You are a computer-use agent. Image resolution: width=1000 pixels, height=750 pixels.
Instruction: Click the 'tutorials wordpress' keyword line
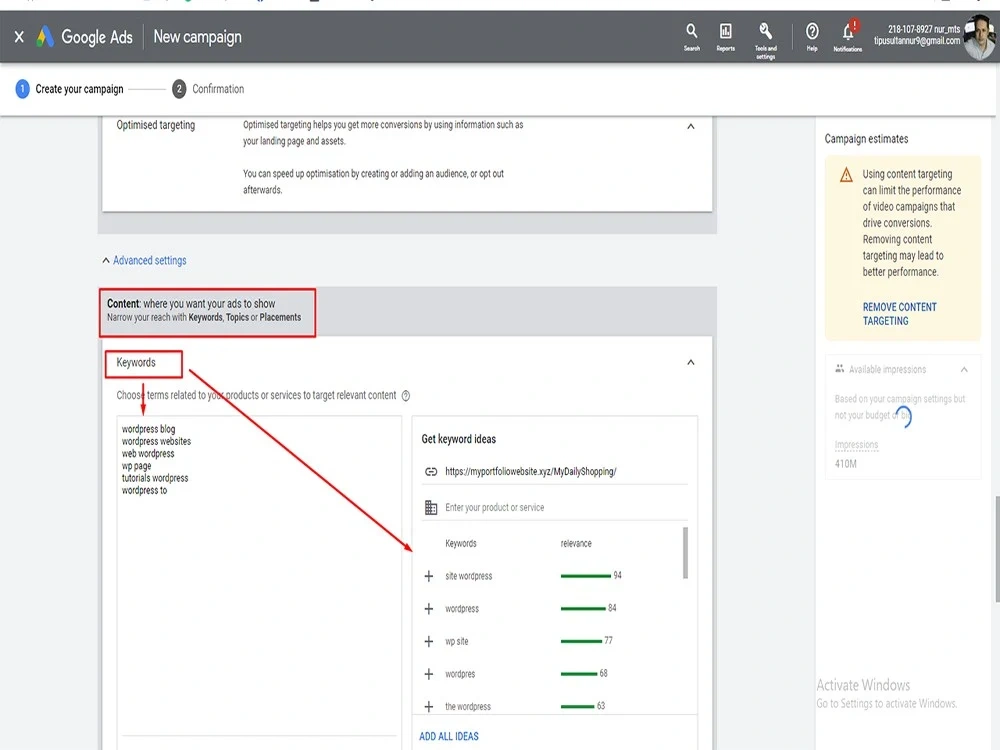point(155,478)
